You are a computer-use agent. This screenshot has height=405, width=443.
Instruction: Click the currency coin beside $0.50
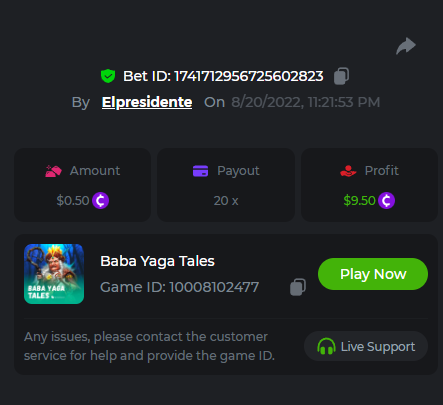point(100,201)
